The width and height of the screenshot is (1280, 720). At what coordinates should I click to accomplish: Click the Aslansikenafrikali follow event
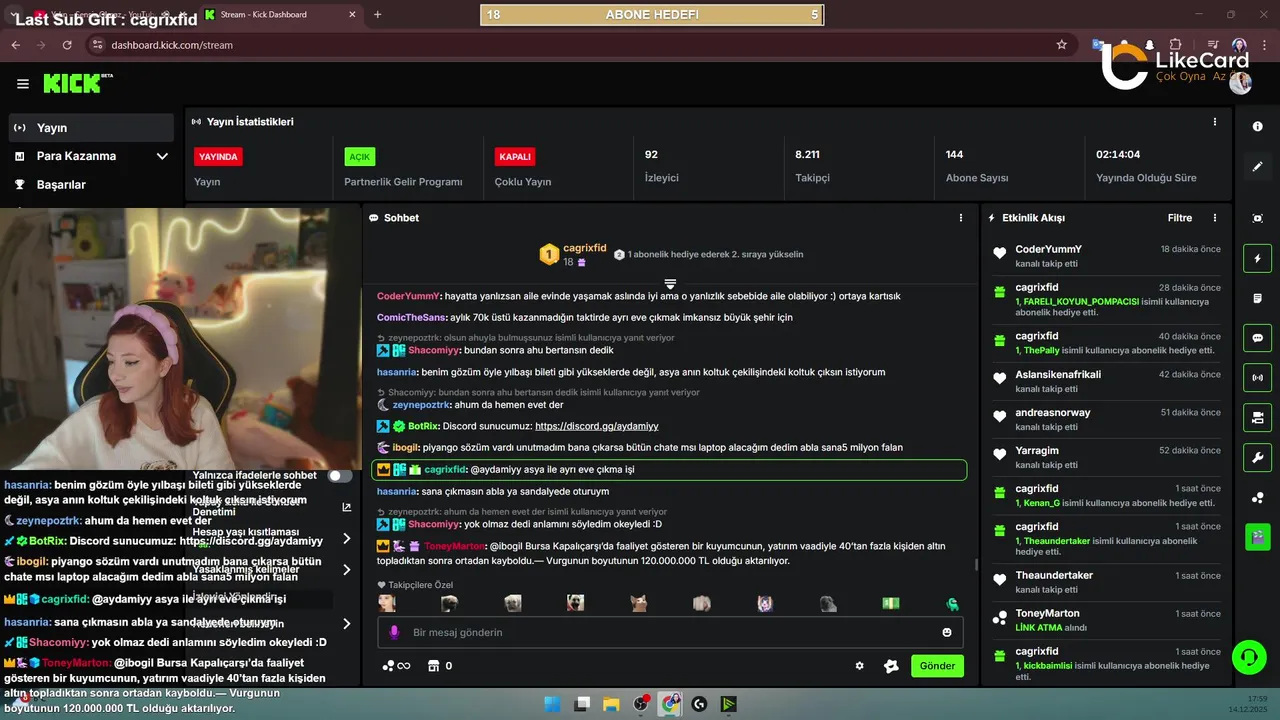1105,382
